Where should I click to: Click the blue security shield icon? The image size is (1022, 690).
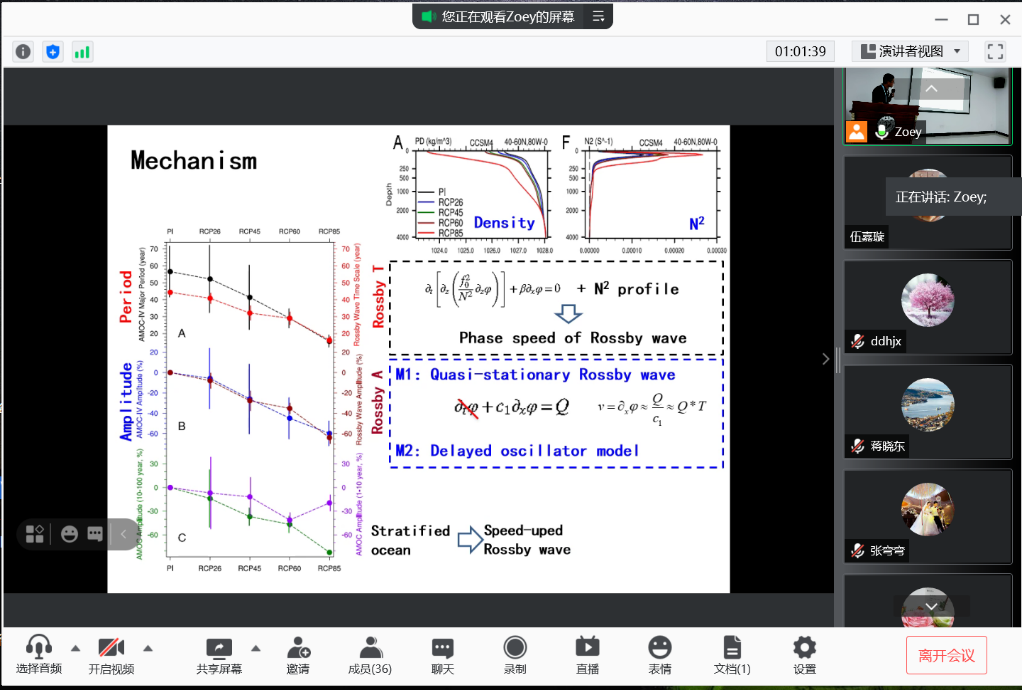pyautogui.click(x=53, y=51)
